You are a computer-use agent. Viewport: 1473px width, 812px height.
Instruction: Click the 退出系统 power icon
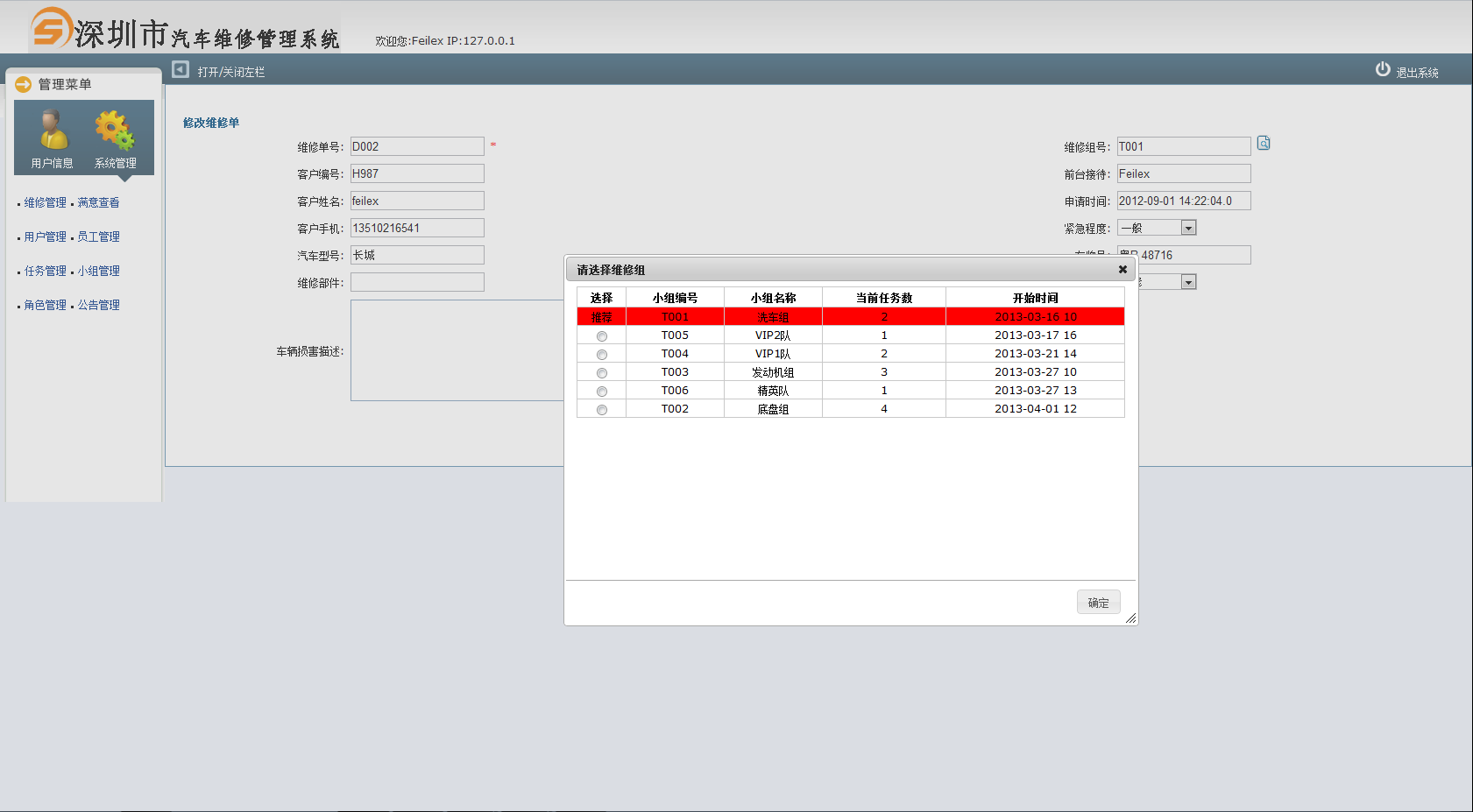pyautogui.click(x=1383, y=69)
